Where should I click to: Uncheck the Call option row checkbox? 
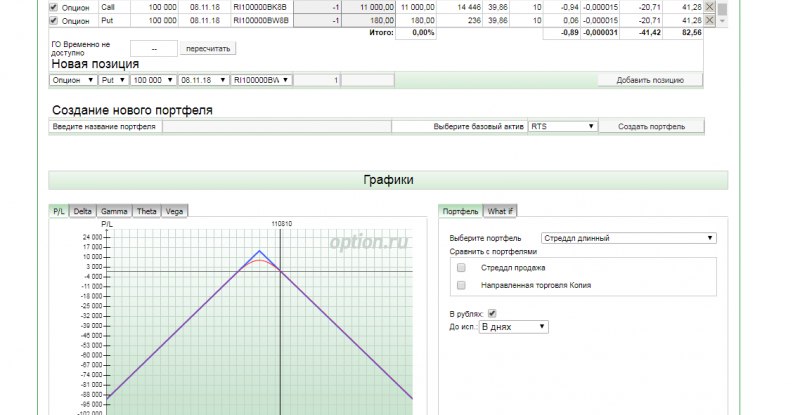[x=54, y=6]
